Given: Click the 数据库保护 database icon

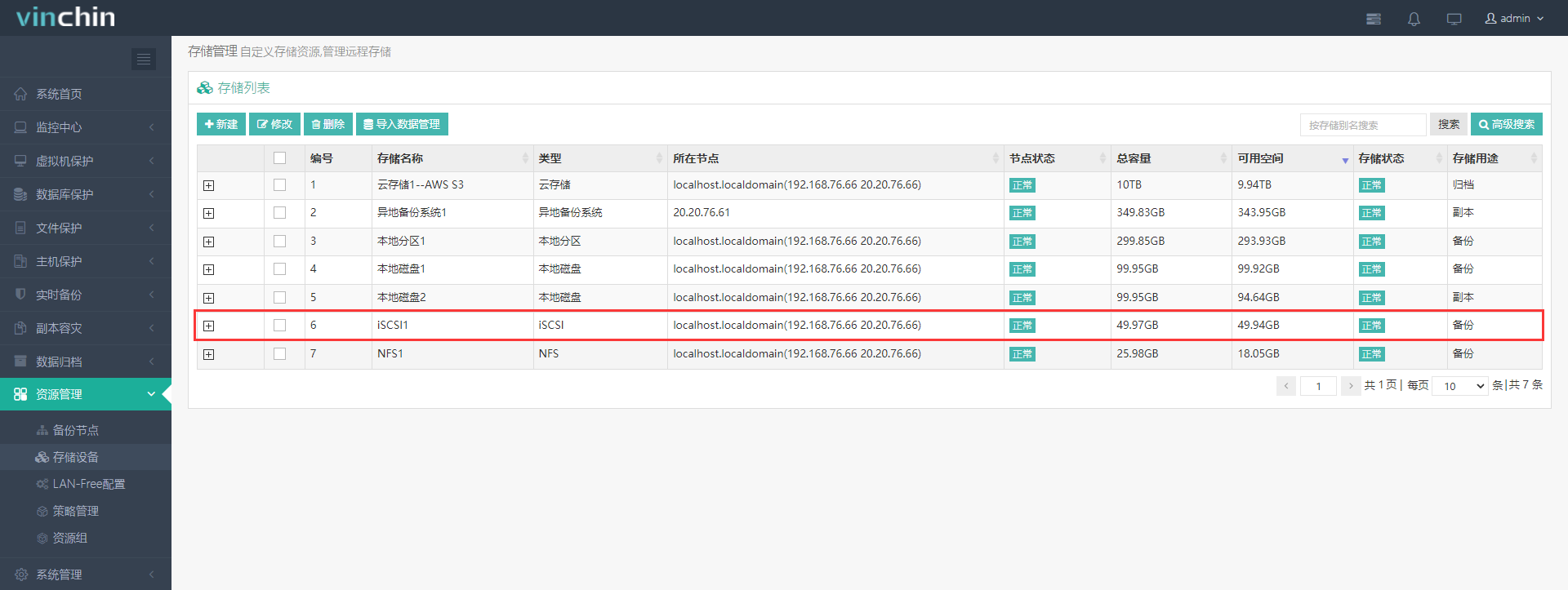Looking at the screenshot, I should tap(20, 194).
